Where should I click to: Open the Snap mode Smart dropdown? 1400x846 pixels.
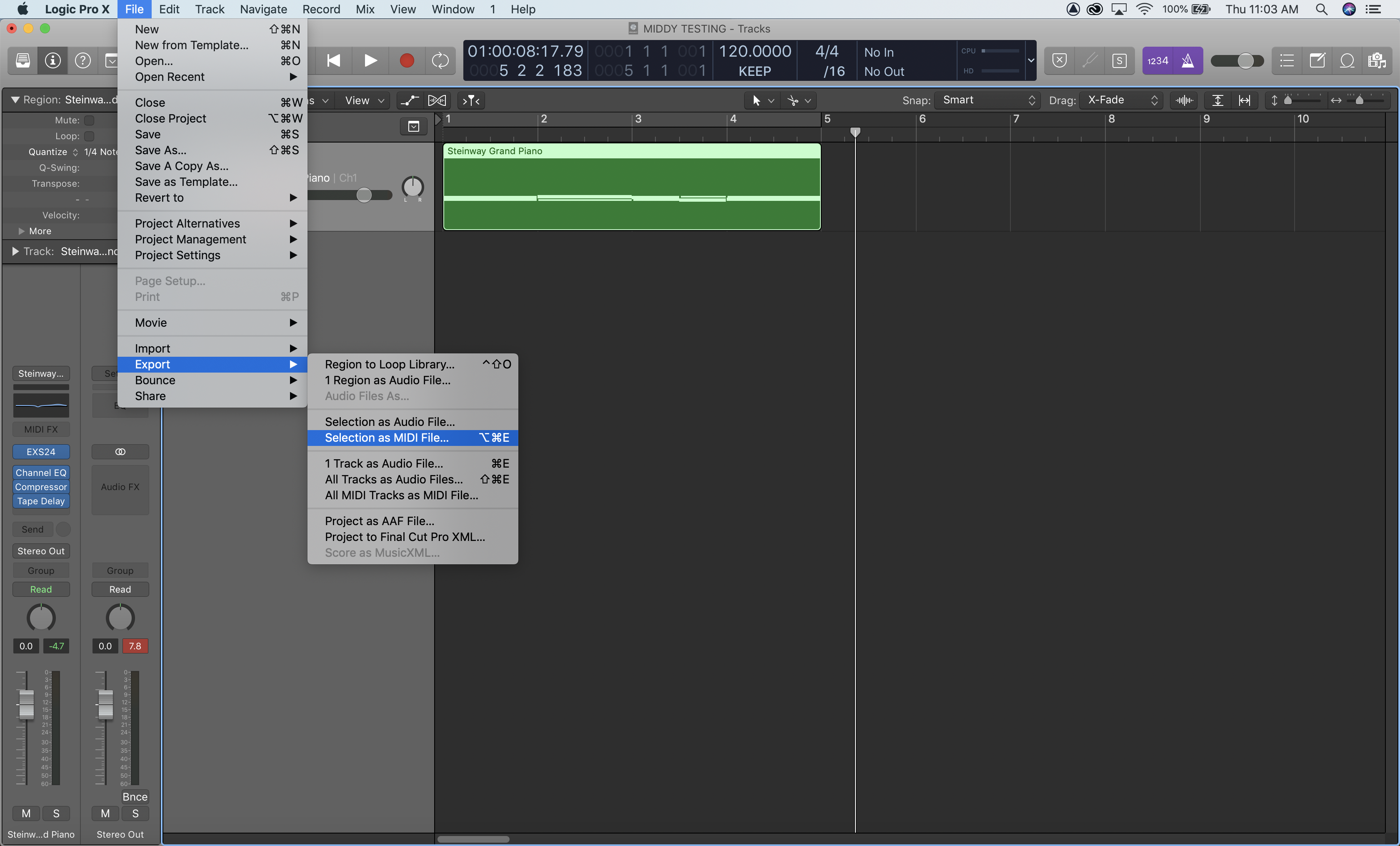click(x=987, y=100)
